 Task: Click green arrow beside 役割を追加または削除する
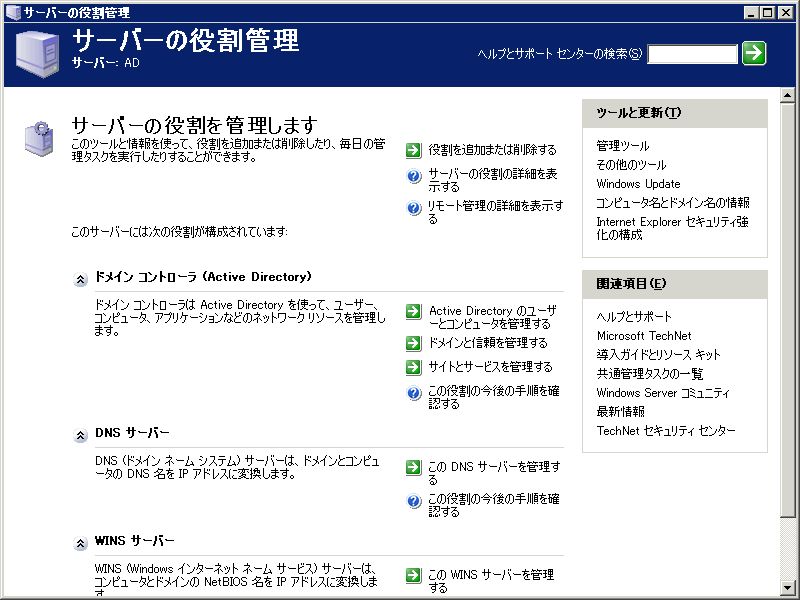(414, 150)
